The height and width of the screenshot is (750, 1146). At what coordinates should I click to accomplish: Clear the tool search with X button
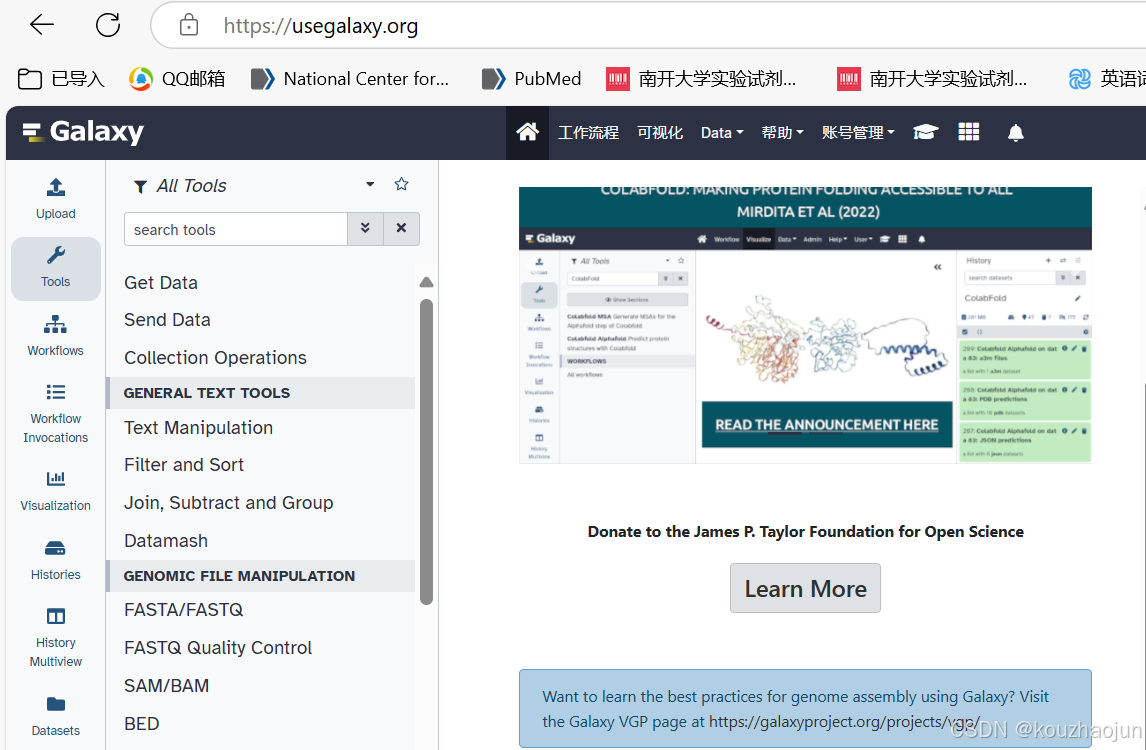click(401, 229)
